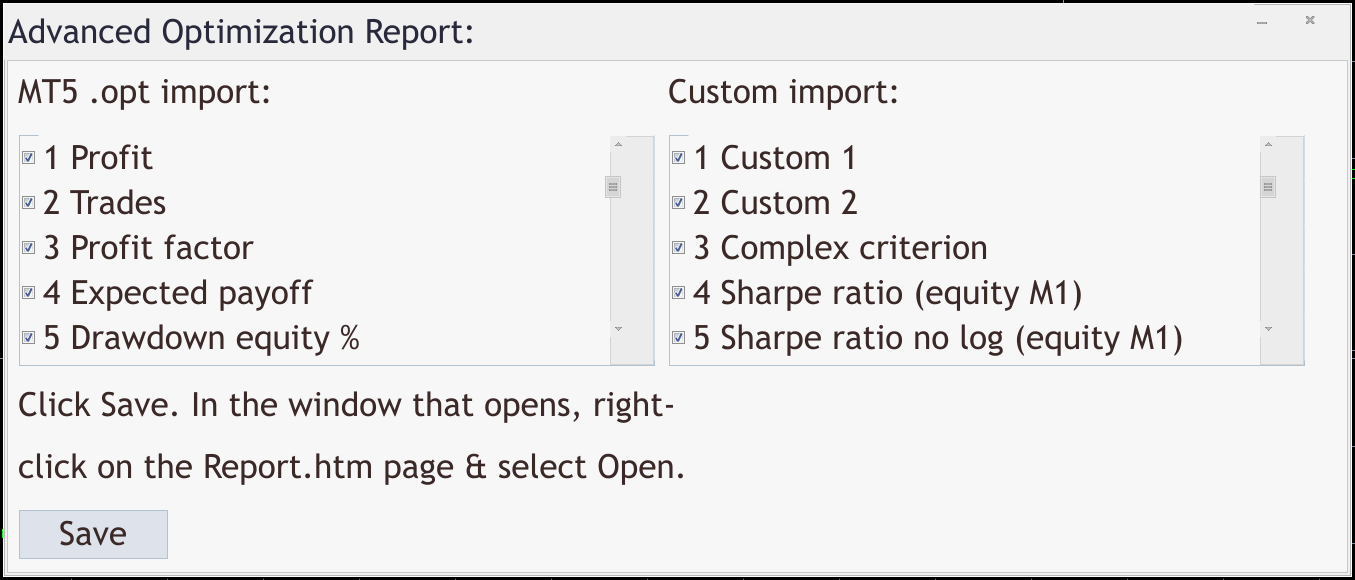The image size is (1355, 580).
Task: Disable the Complex criterion checkbox
Action: (x=679, y=248)
